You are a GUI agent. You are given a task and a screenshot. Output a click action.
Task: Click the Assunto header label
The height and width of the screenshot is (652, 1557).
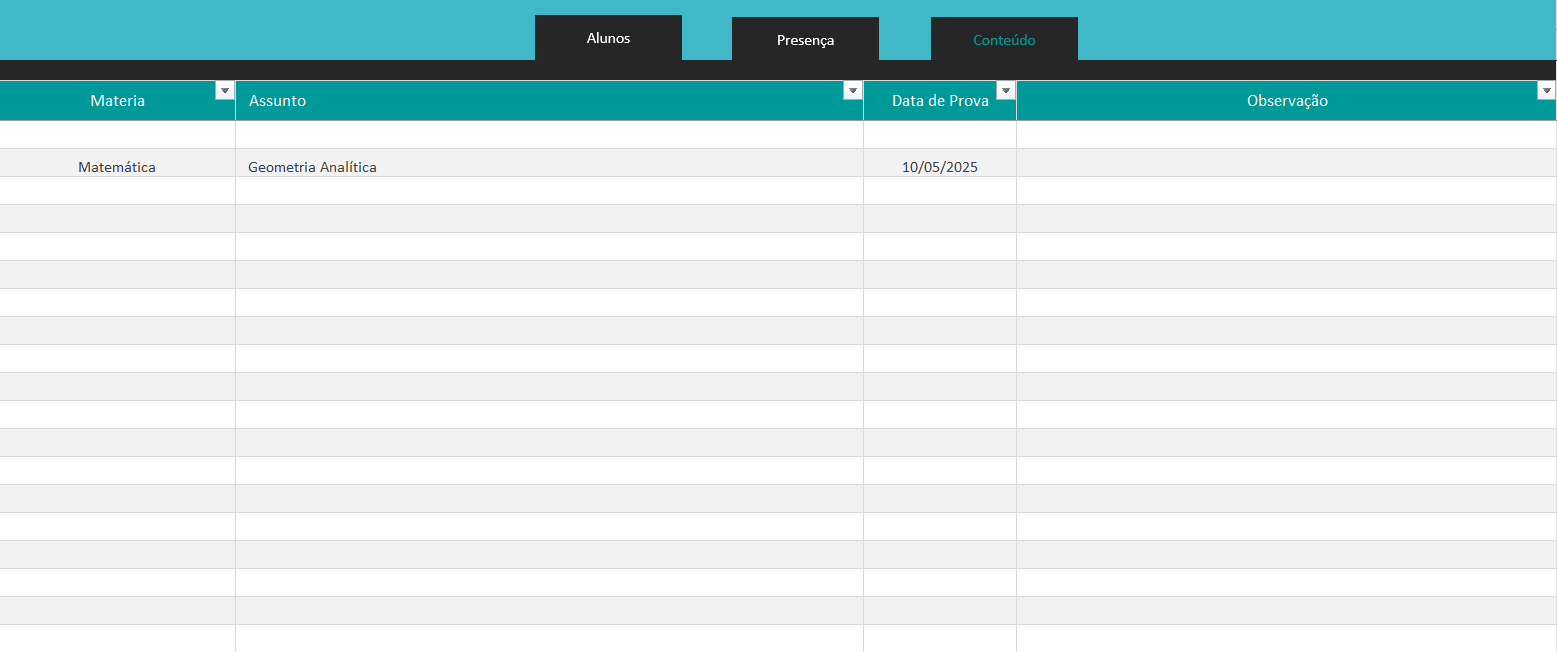pos(277,101)
